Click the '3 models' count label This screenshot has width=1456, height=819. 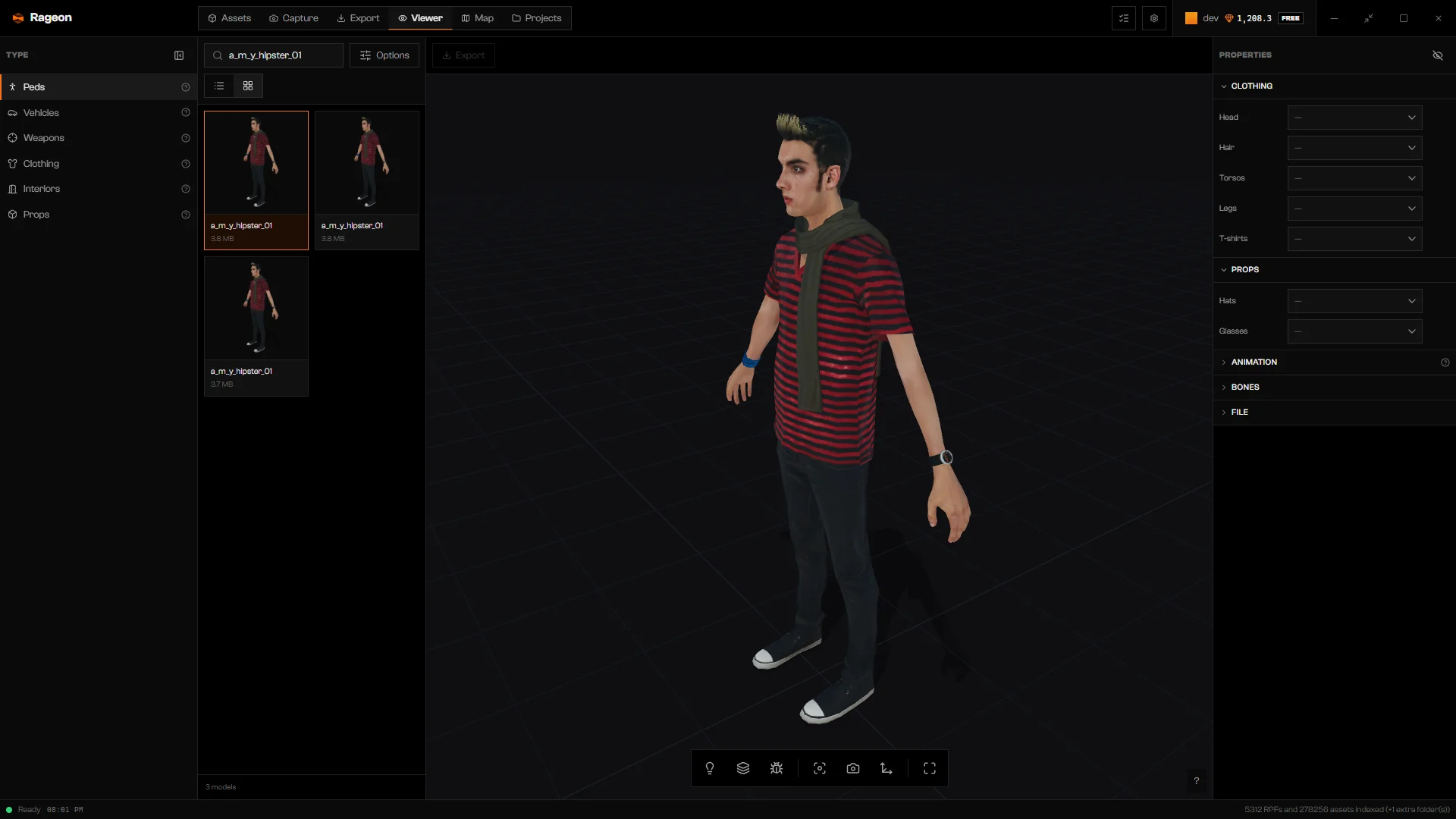[x=221, y=787]
